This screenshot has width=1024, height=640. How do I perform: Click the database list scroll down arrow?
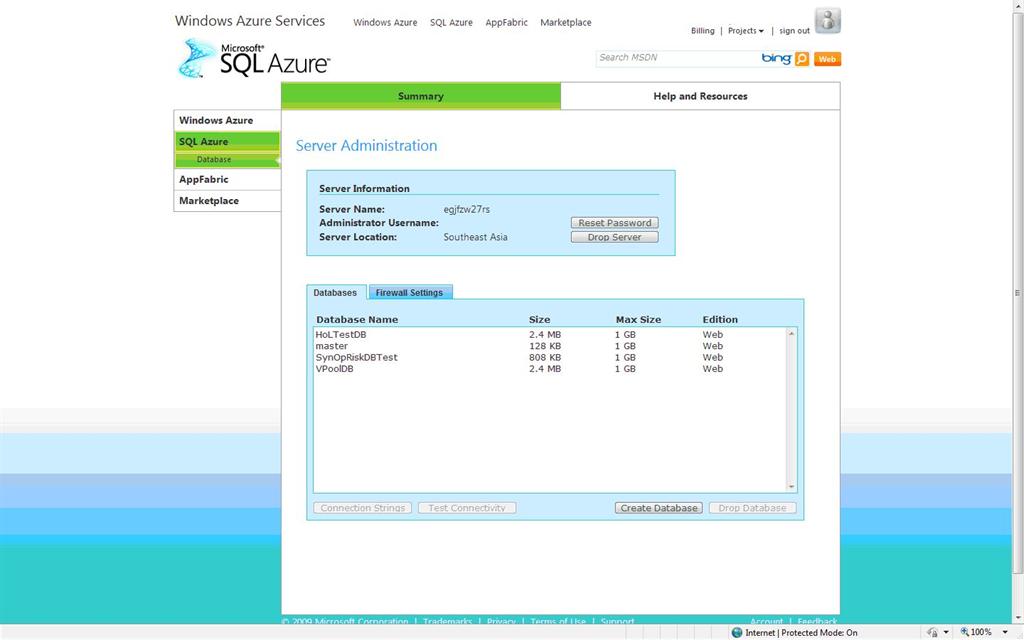click(x=792, y=487)
